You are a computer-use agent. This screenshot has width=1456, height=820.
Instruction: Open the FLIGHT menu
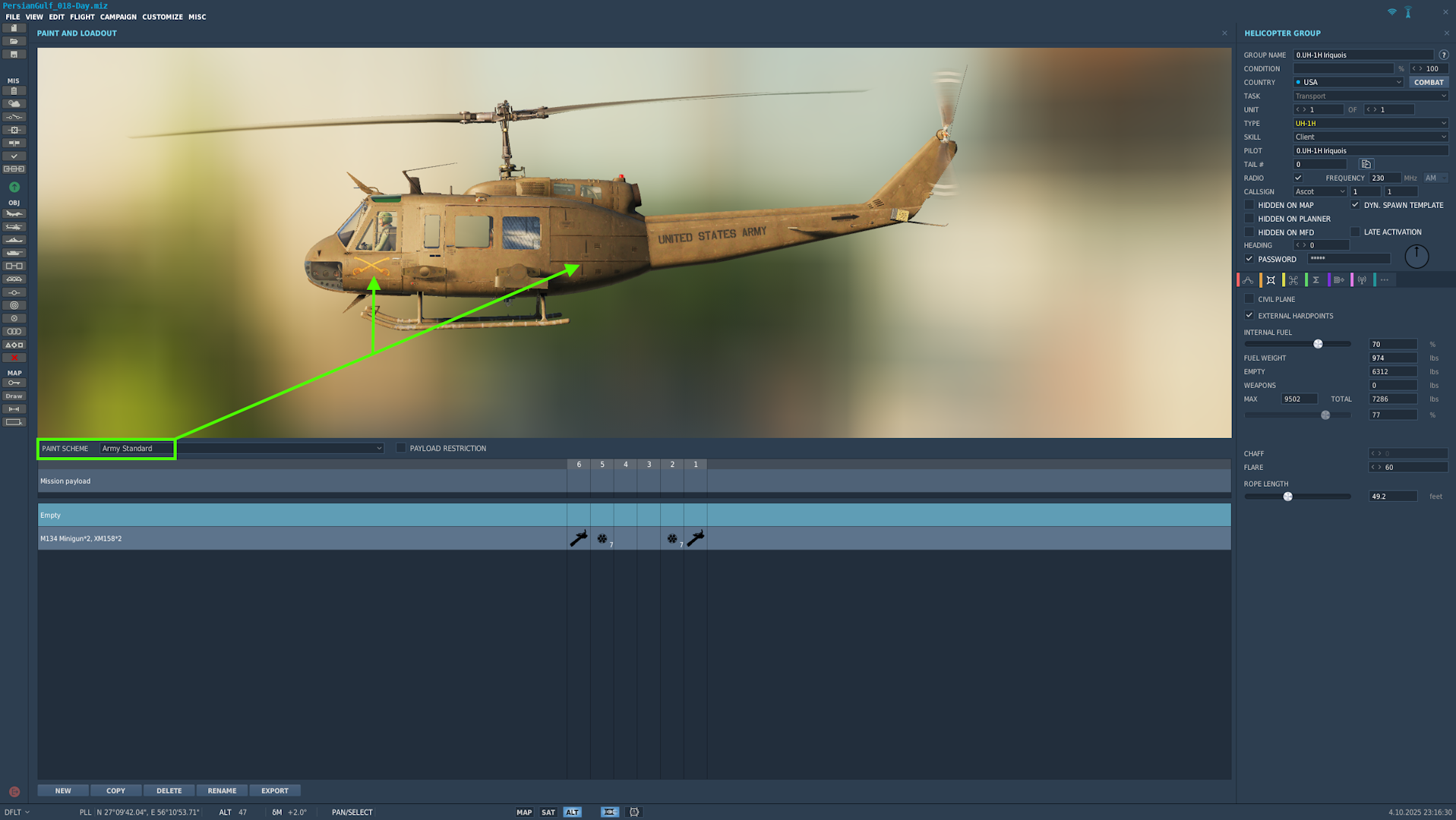tap(82, 17)
